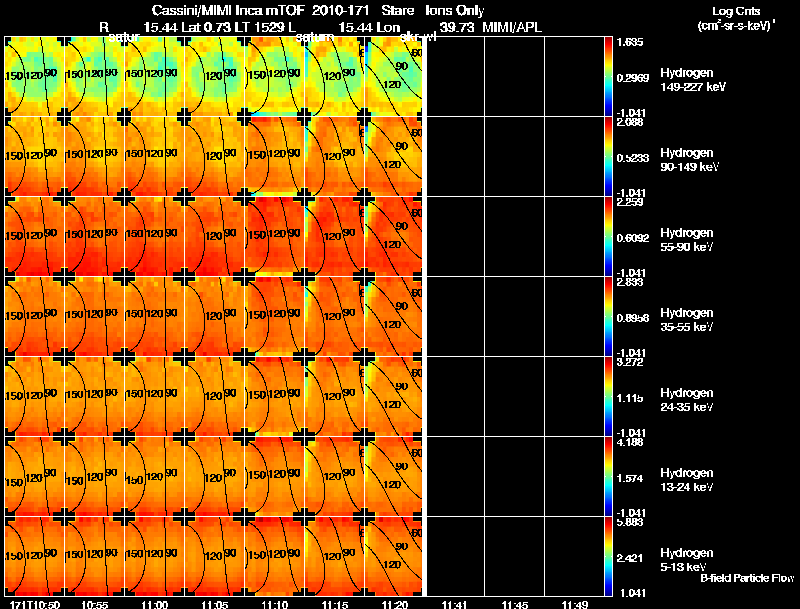Screen dimensions: 800x609
Task: Click the Hydrogen 5-13 keV color bar
Action: pos(608,556)
